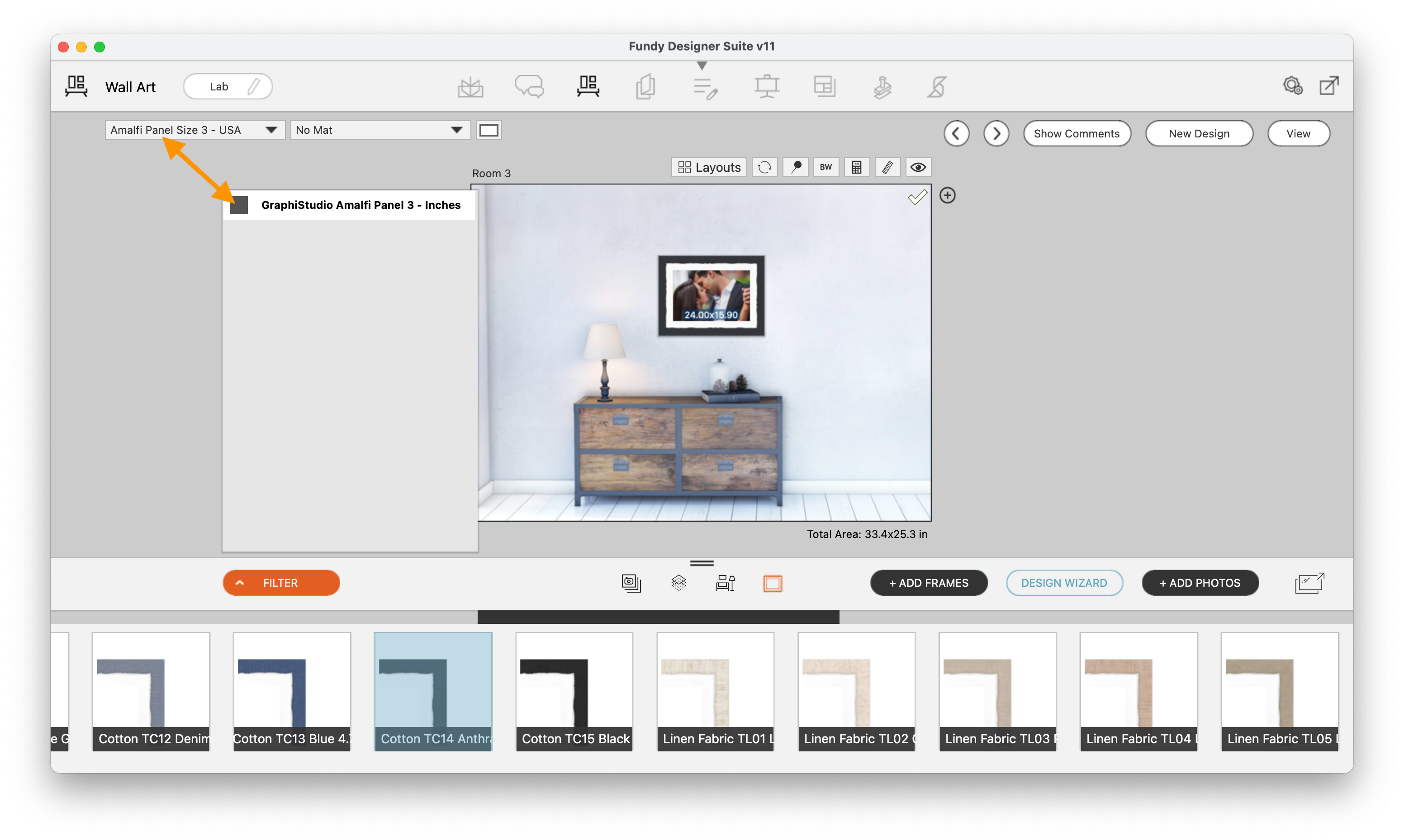Screen dimensions: 1404x840
Task: Open the Amalfi Panel Size 3 - USA dropdown
Action: pyautogui.click(x=195, y=130)
